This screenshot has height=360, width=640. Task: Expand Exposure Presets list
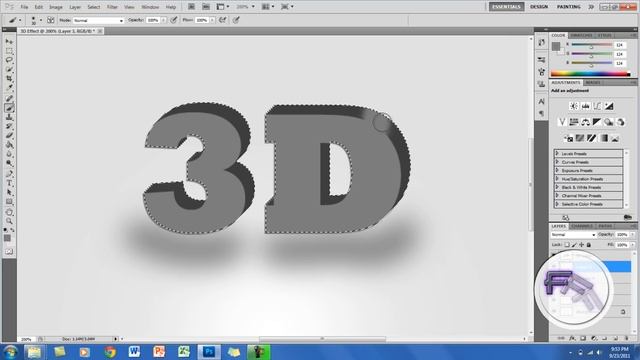tap(558, 170)
